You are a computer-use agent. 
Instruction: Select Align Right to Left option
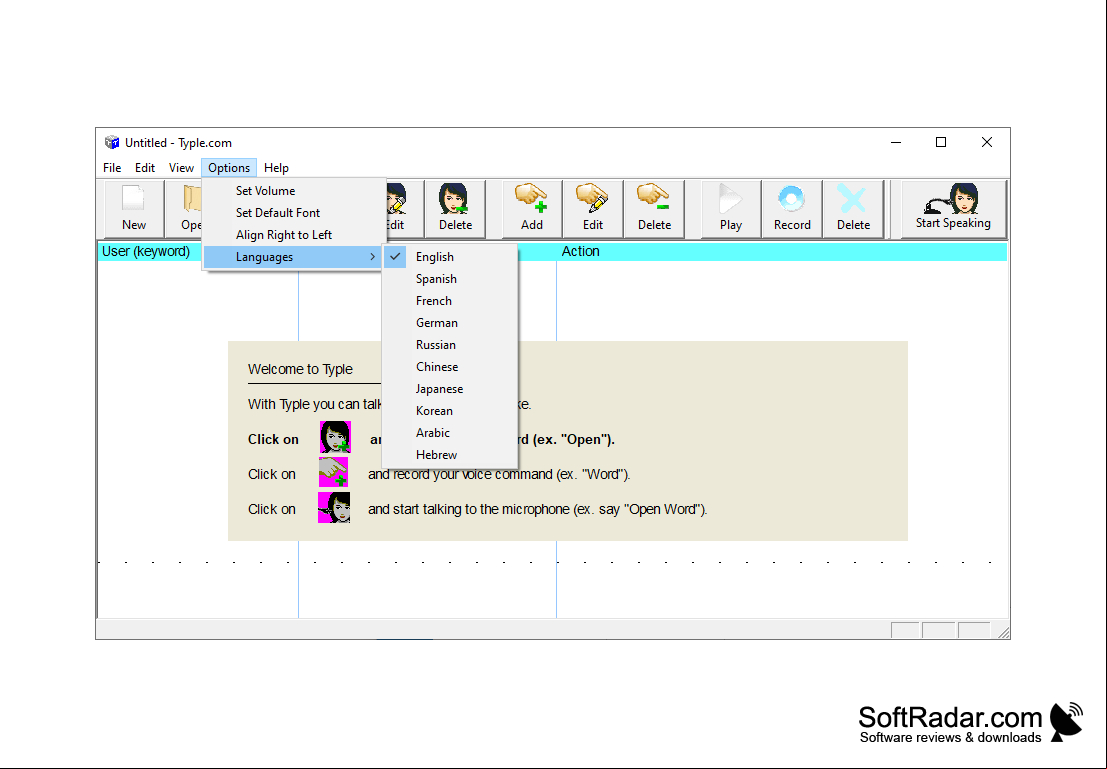[x=294, y=234]
